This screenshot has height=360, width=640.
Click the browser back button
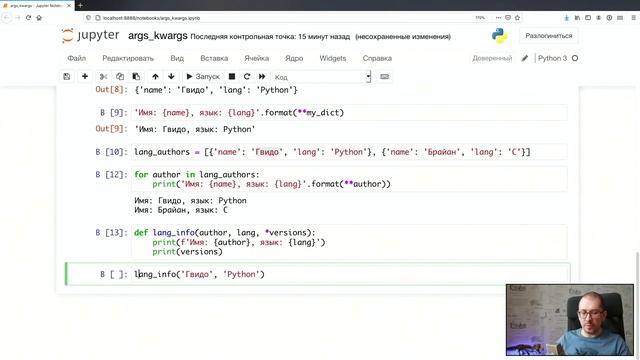(x=7, y=18)
